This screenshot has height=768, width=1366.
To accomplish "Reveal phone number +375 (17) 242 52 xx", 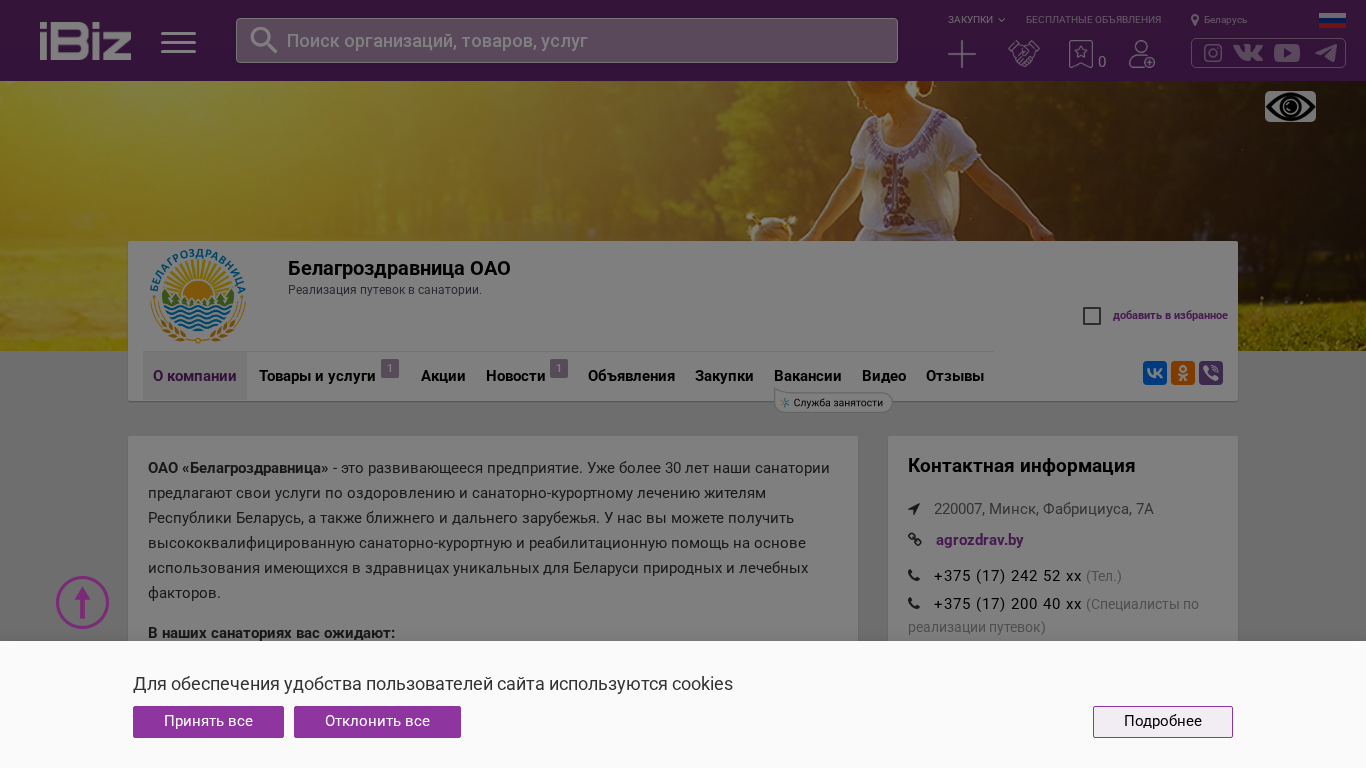I will pos(1007,576).
